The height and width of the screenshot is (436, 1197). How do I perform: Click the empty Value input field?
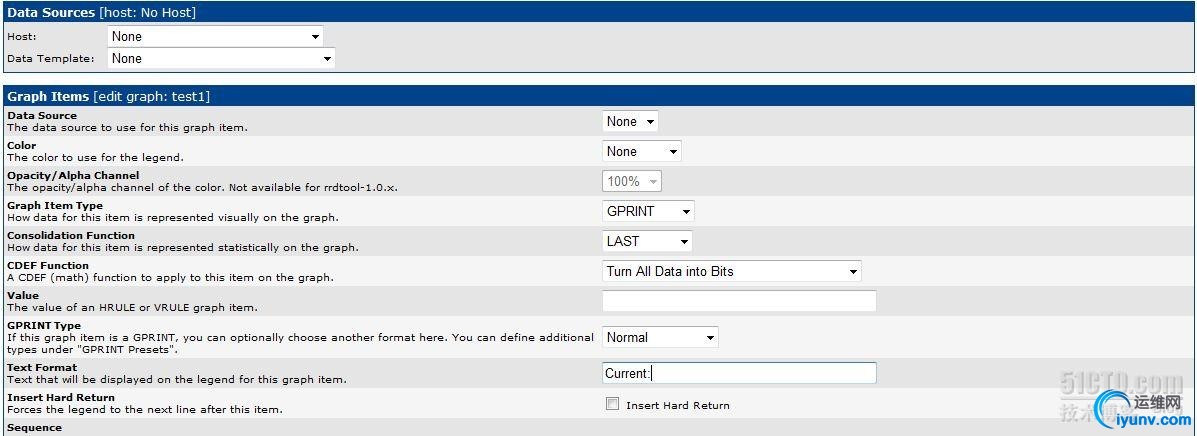pyautogui.click(x=739, y=301)
